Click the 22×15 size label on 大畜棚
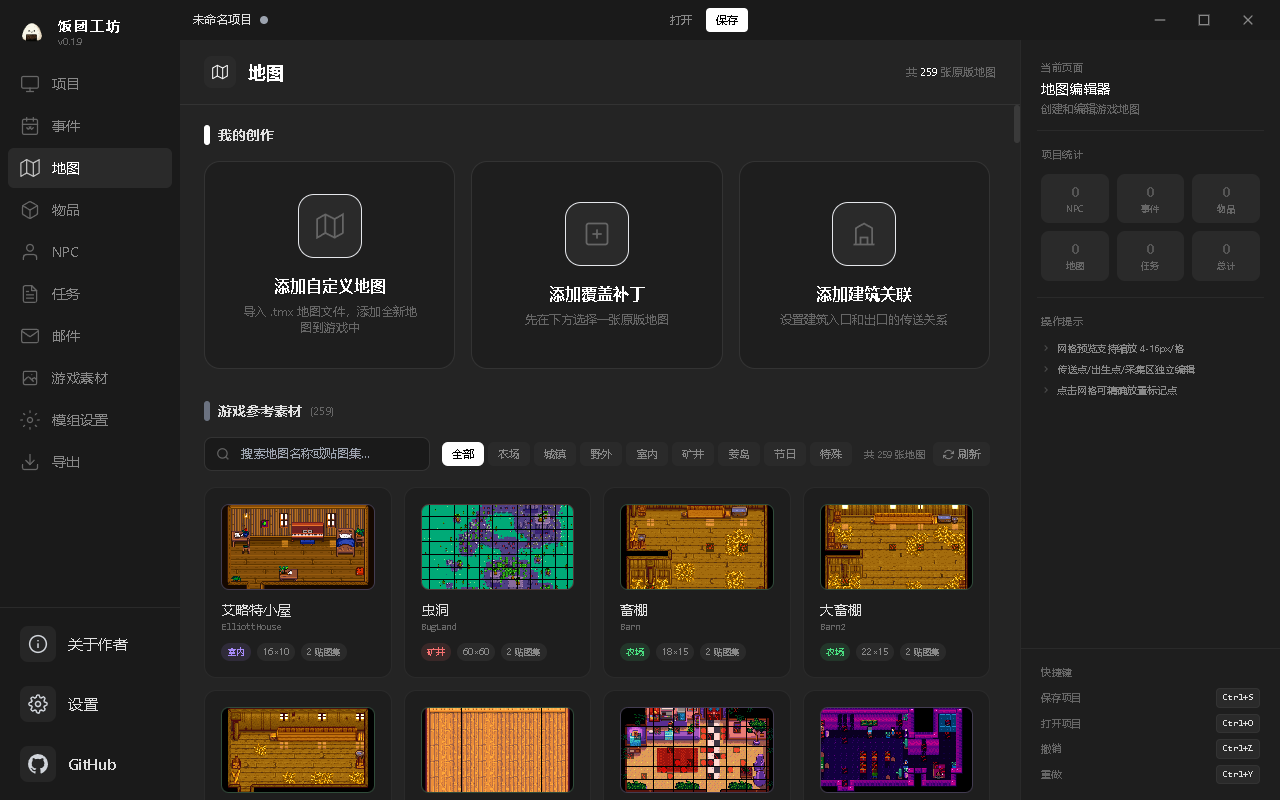This screenshot has height=800, width=1280. point(875,652)
